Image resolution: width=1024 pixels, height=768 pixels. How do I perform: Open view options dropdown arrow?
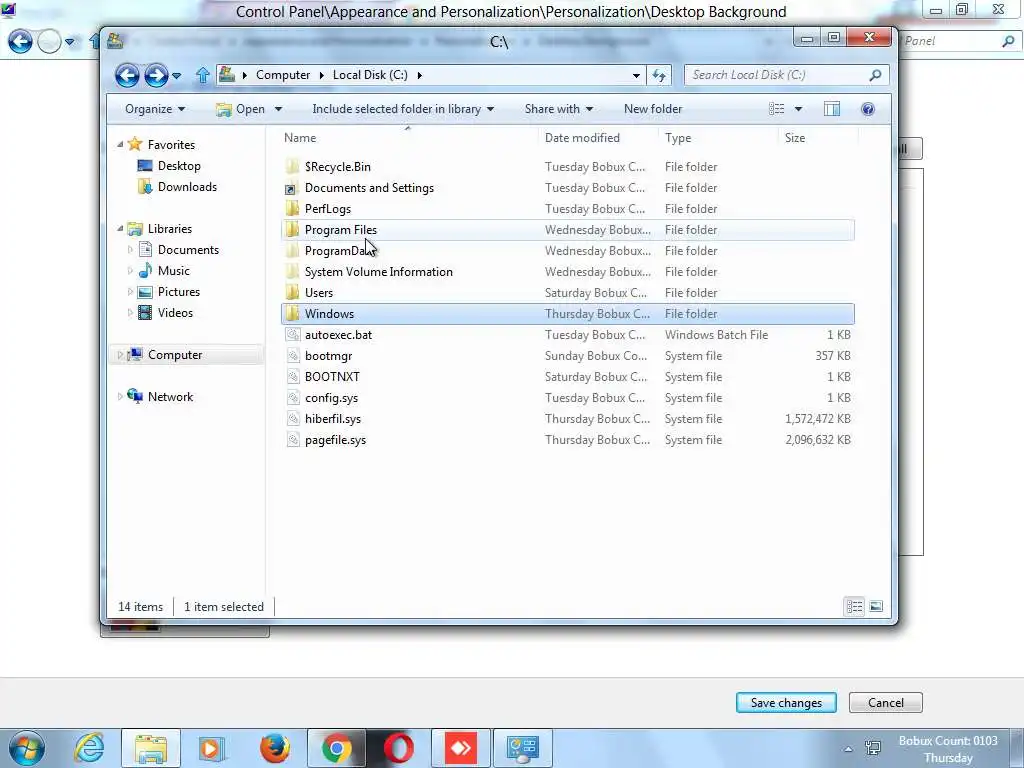coord(798,109)
